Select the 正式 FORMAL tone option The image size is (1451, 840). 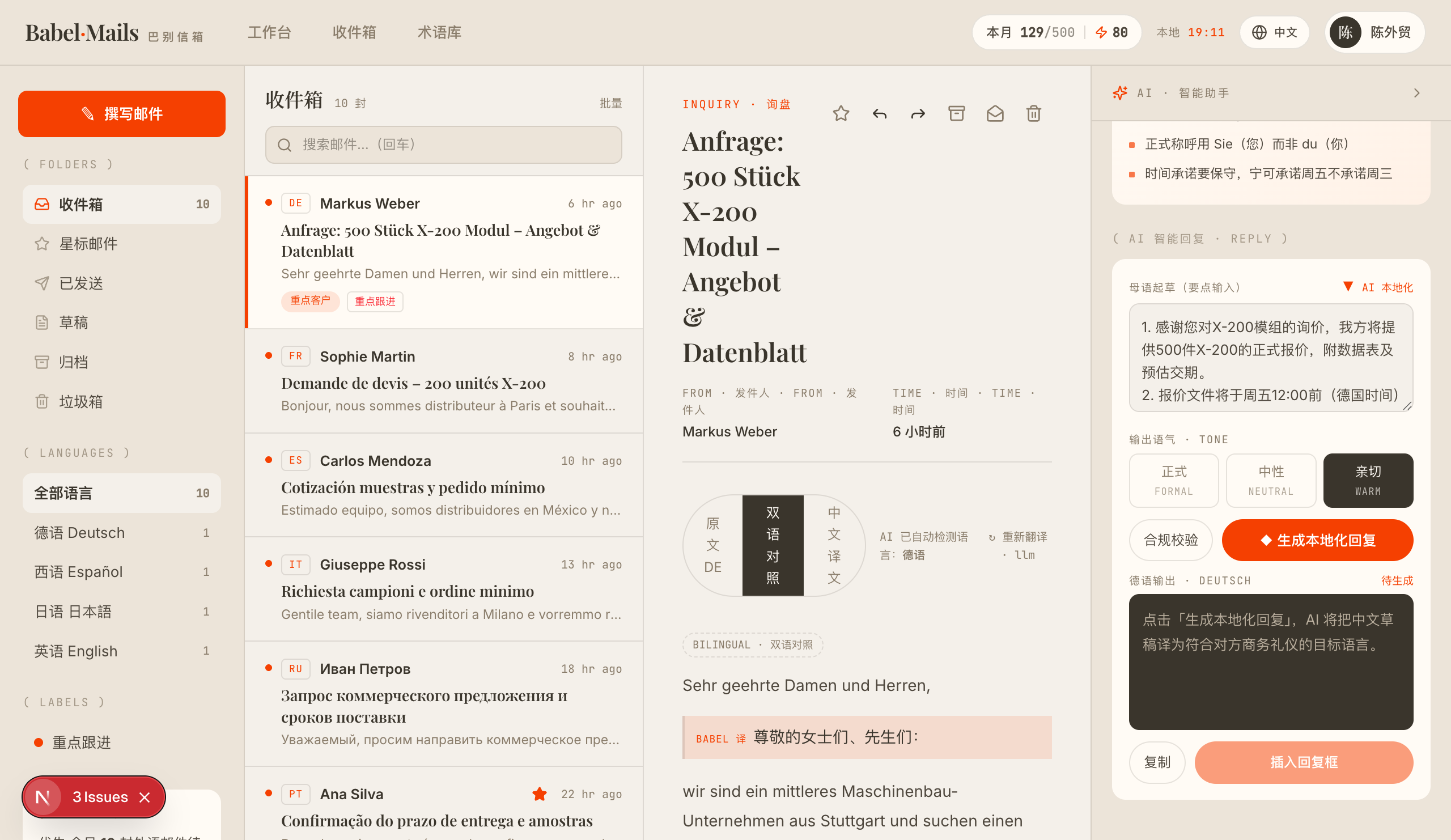point(1173,481)
